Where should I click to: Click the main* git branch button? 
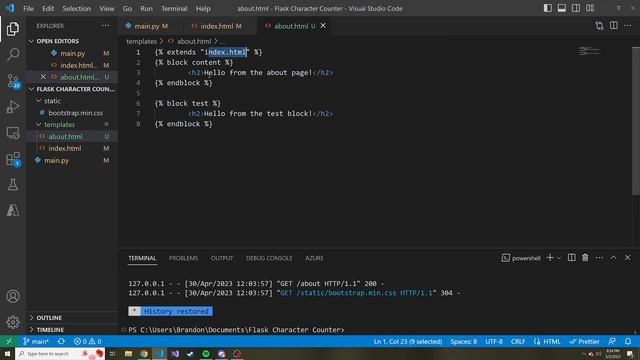click(x=36, y=341)
